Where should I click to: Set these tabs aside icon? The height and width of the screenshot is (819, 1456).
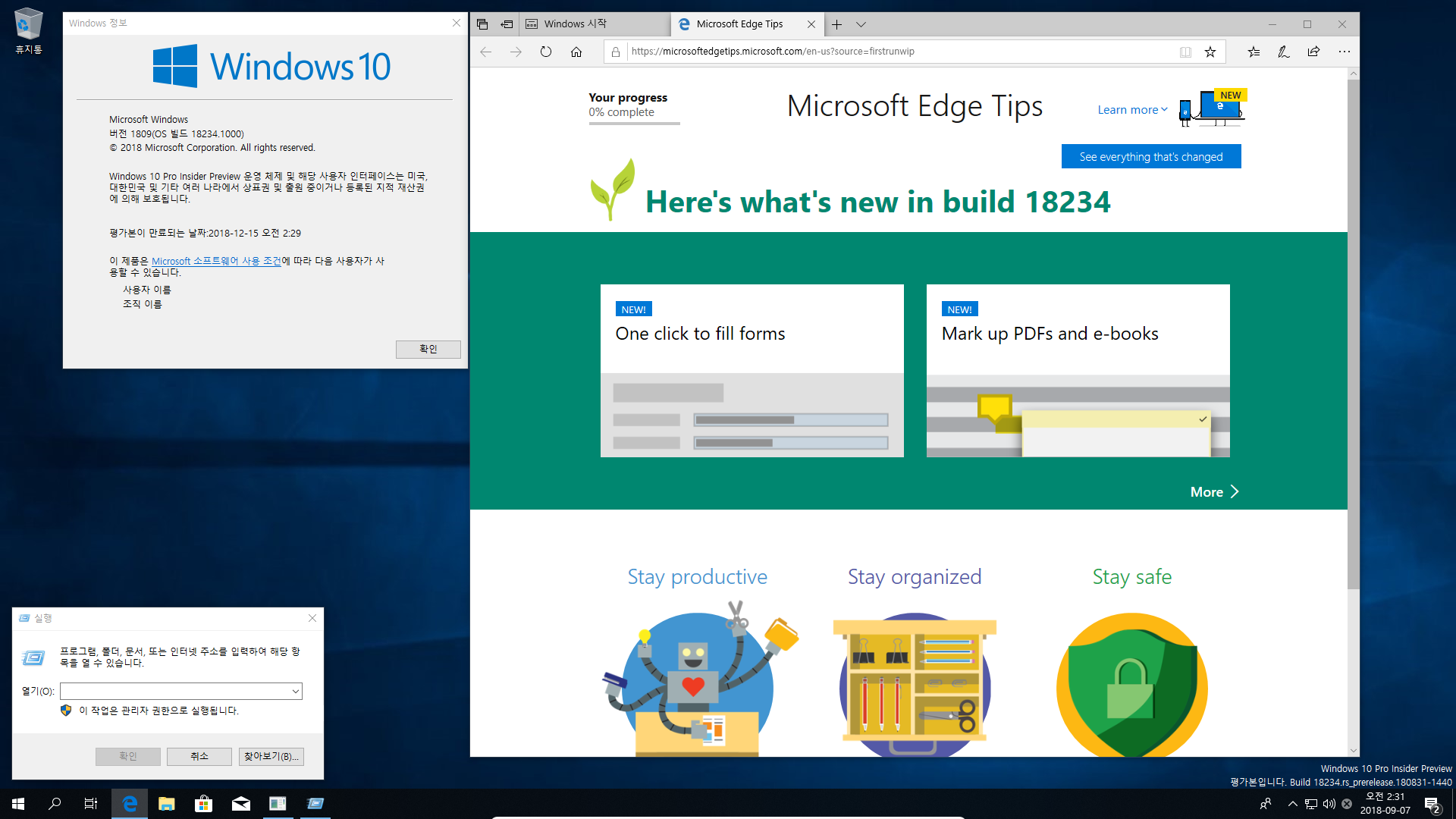click(507, 24)
